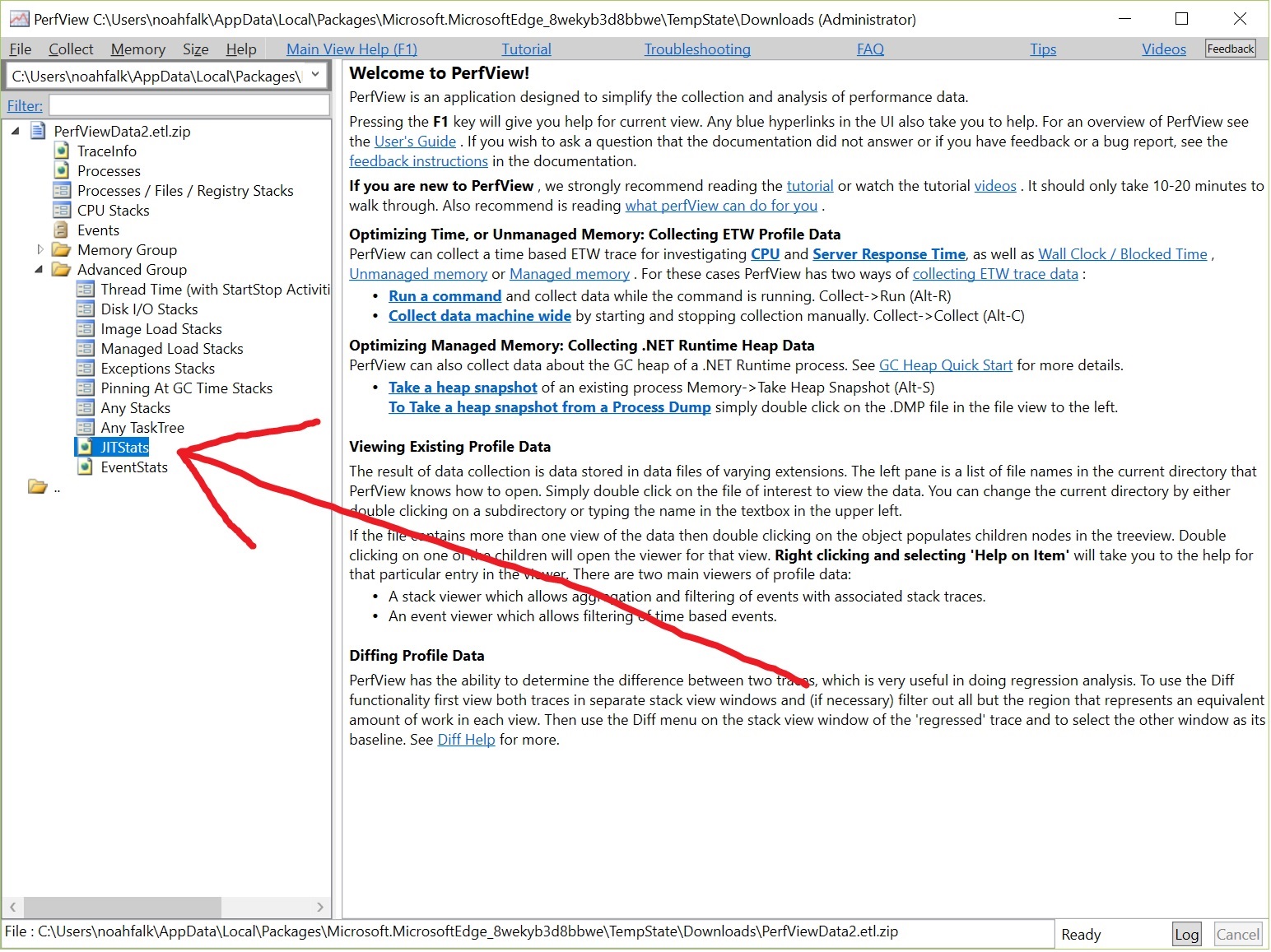Click the EventStats report icon
1271x952 pixels.
(x=85, y=467)
